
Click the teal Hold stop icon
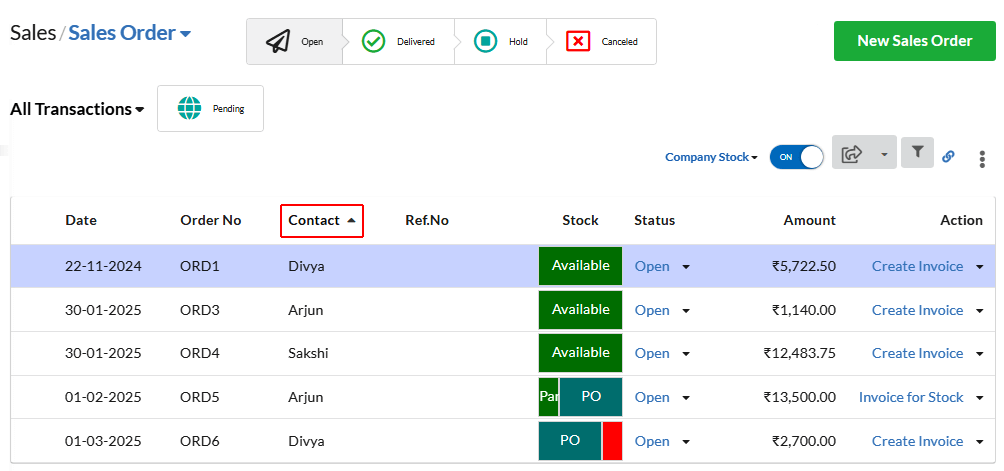[485, 42]
